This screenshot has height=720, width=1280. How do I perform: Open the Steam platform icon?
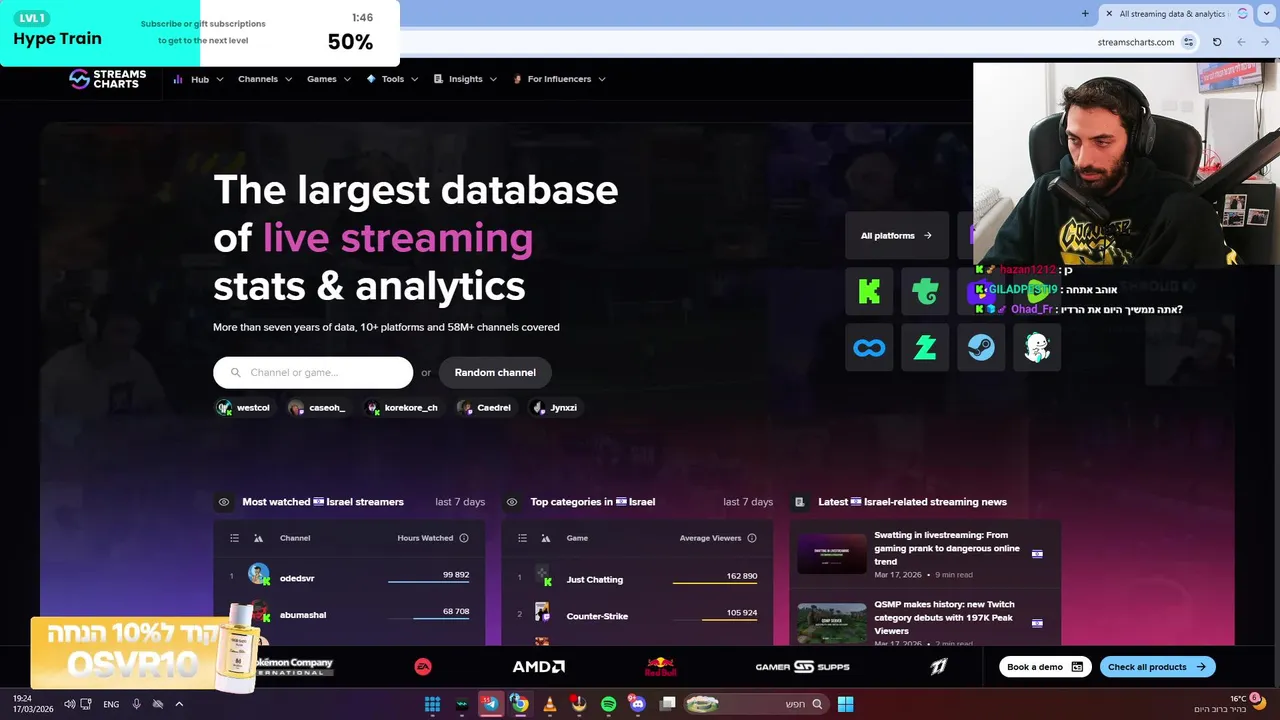pos(981,348)
